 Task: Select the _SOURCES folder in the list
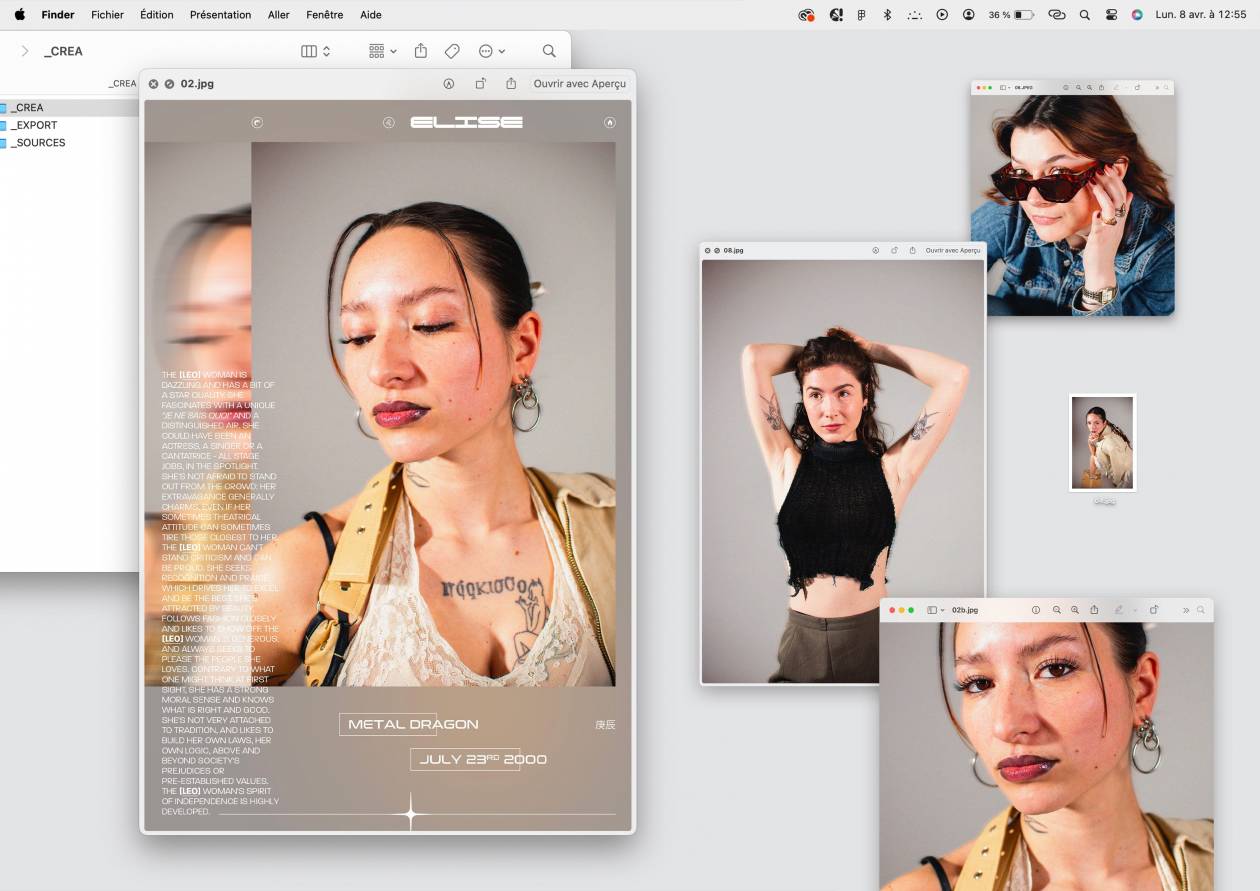[x=38, y=143]
